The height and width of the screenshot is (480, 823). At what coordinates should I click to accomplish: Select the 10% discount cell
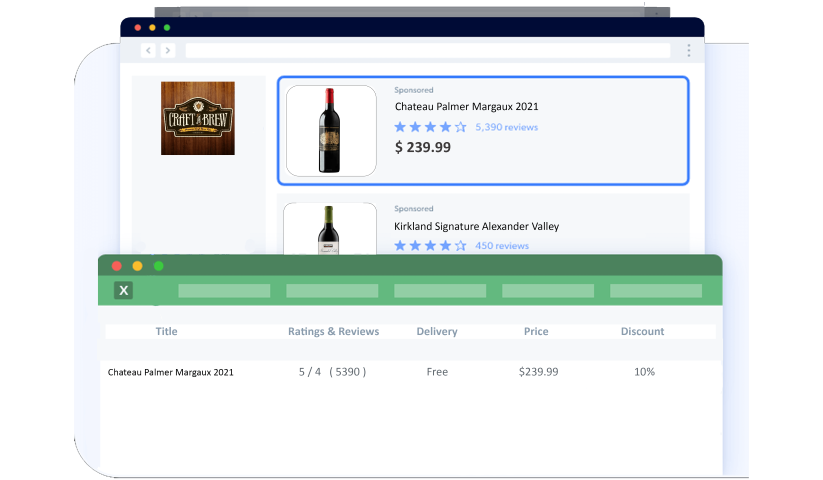click(644, 372)
